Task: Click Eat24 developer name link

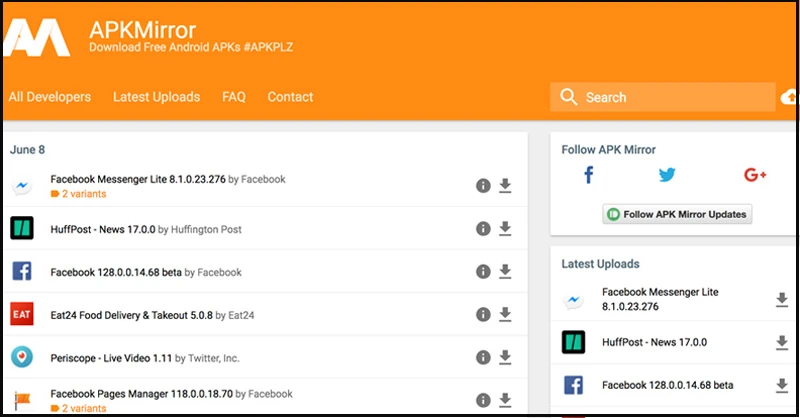Action: click(x=241, y=315)
